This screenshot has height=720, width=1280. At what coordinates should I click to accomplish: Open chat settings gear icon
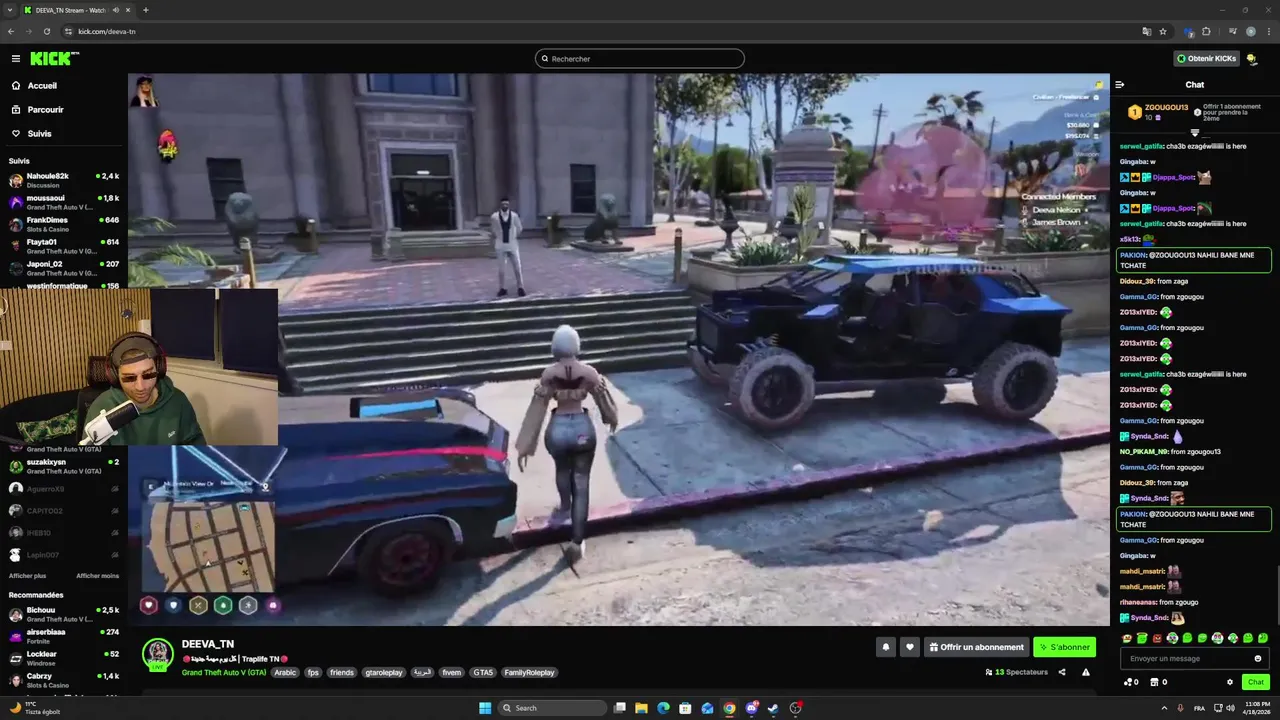(1230, 682)
